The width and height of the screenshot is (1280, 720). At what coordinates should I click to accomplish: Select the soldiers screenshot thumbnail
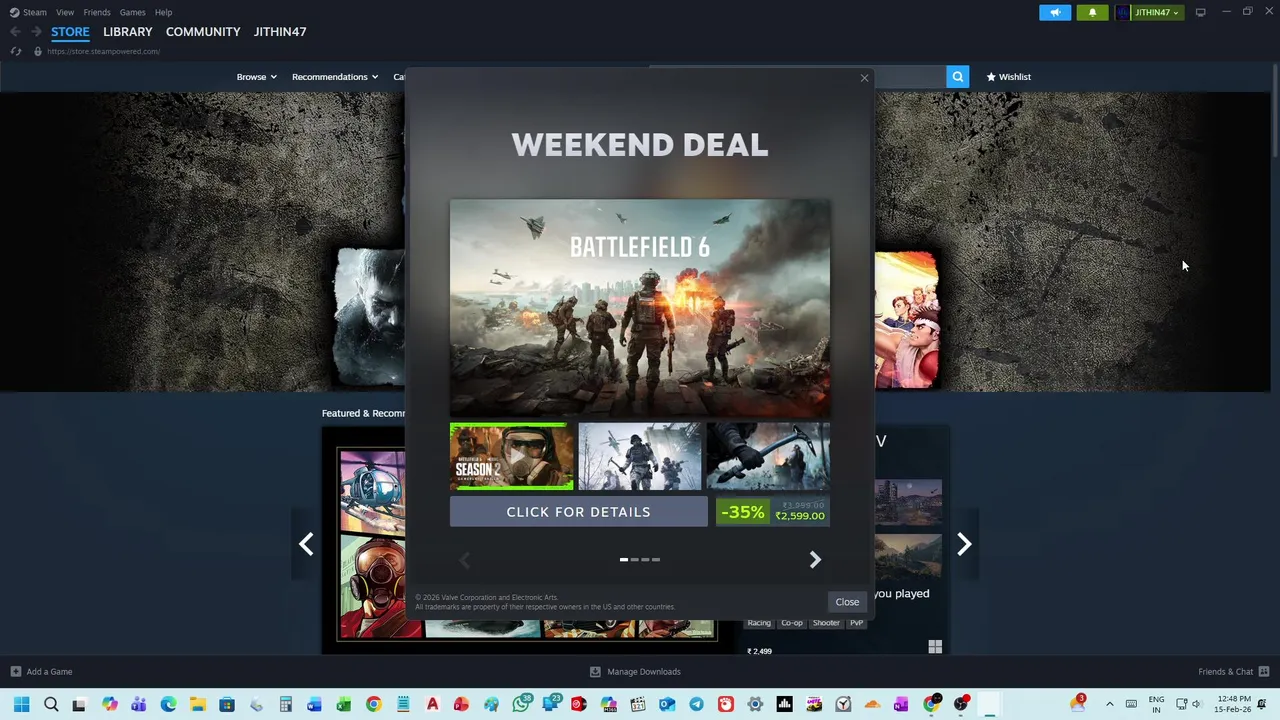tap(640, 456)
